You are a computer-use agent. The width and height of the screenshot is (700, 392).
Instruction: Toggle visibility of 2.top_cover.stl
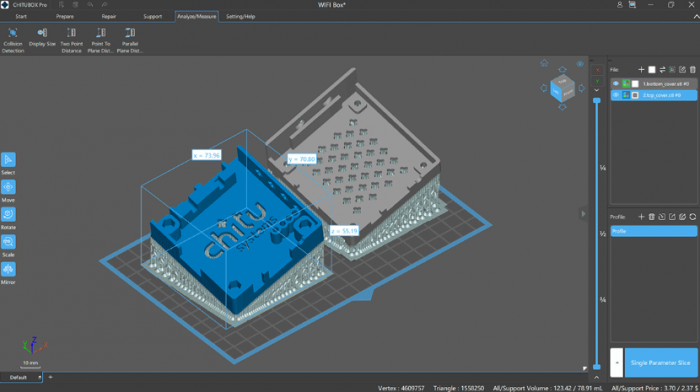[x=616, y=95]
